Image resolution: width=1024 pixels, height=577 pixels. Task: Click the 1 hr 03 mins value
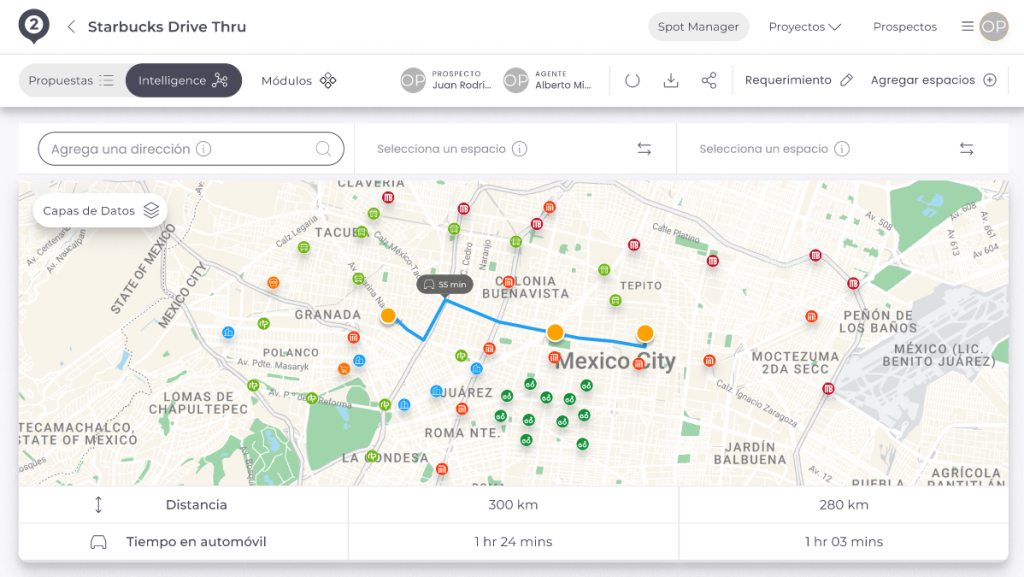844,541
